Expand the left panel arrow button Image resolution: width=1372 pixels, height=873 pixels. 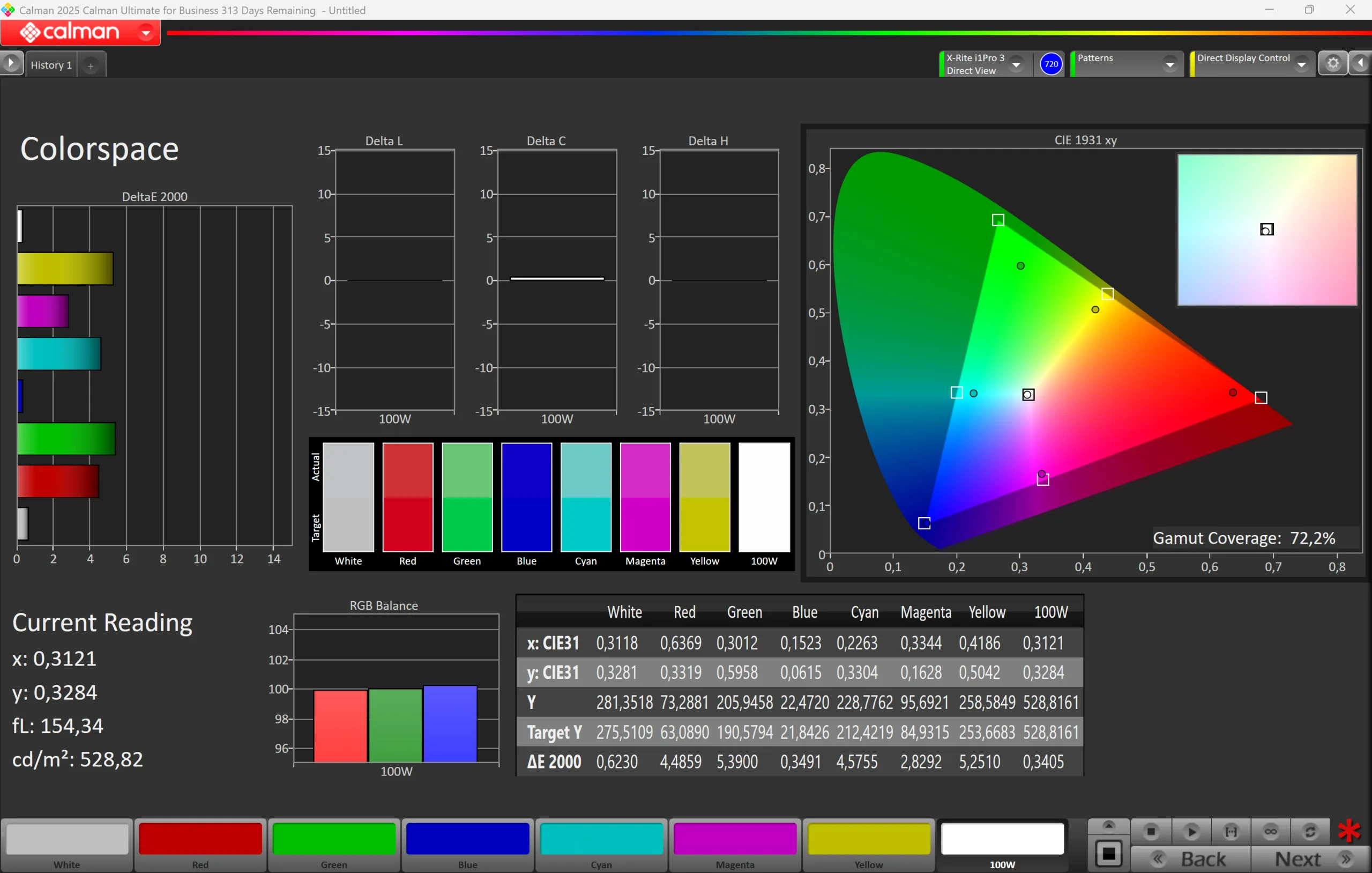point(11,63)
